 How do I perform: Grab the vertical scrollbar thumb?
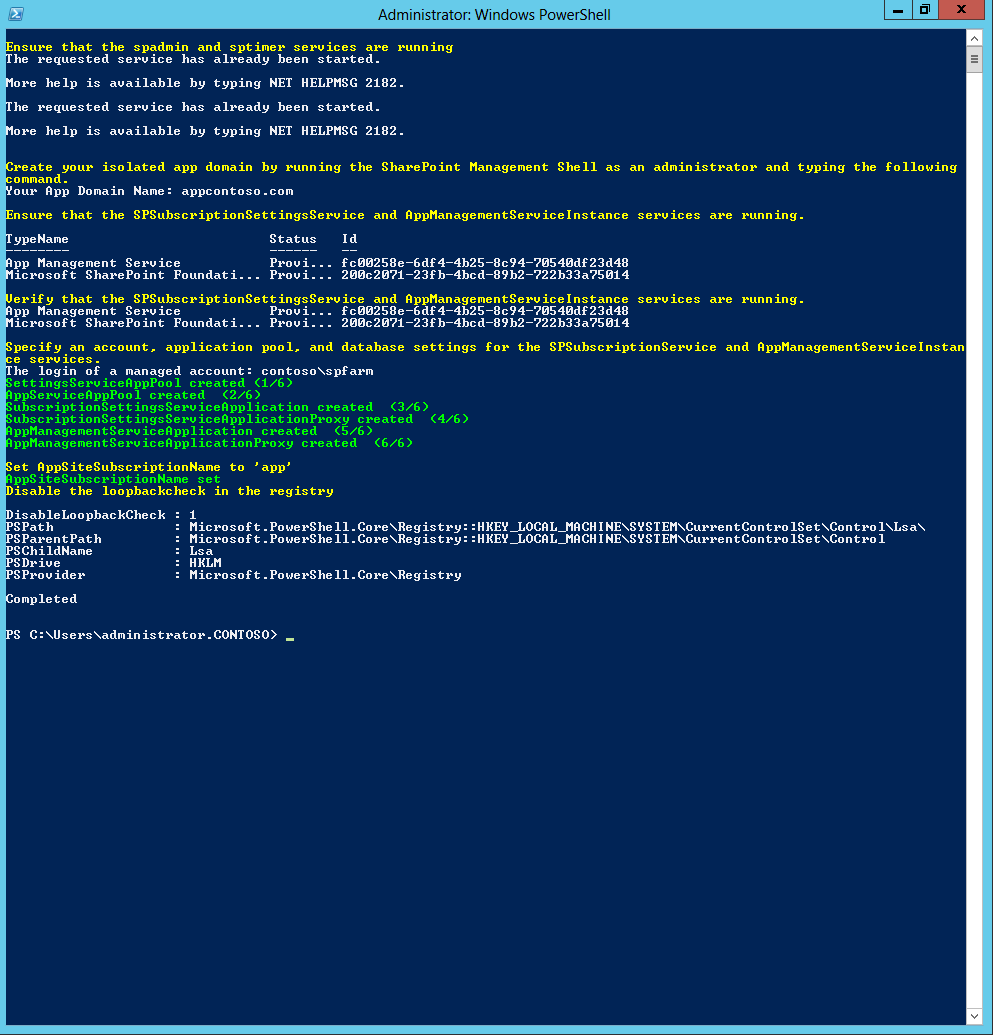point(975,60)
